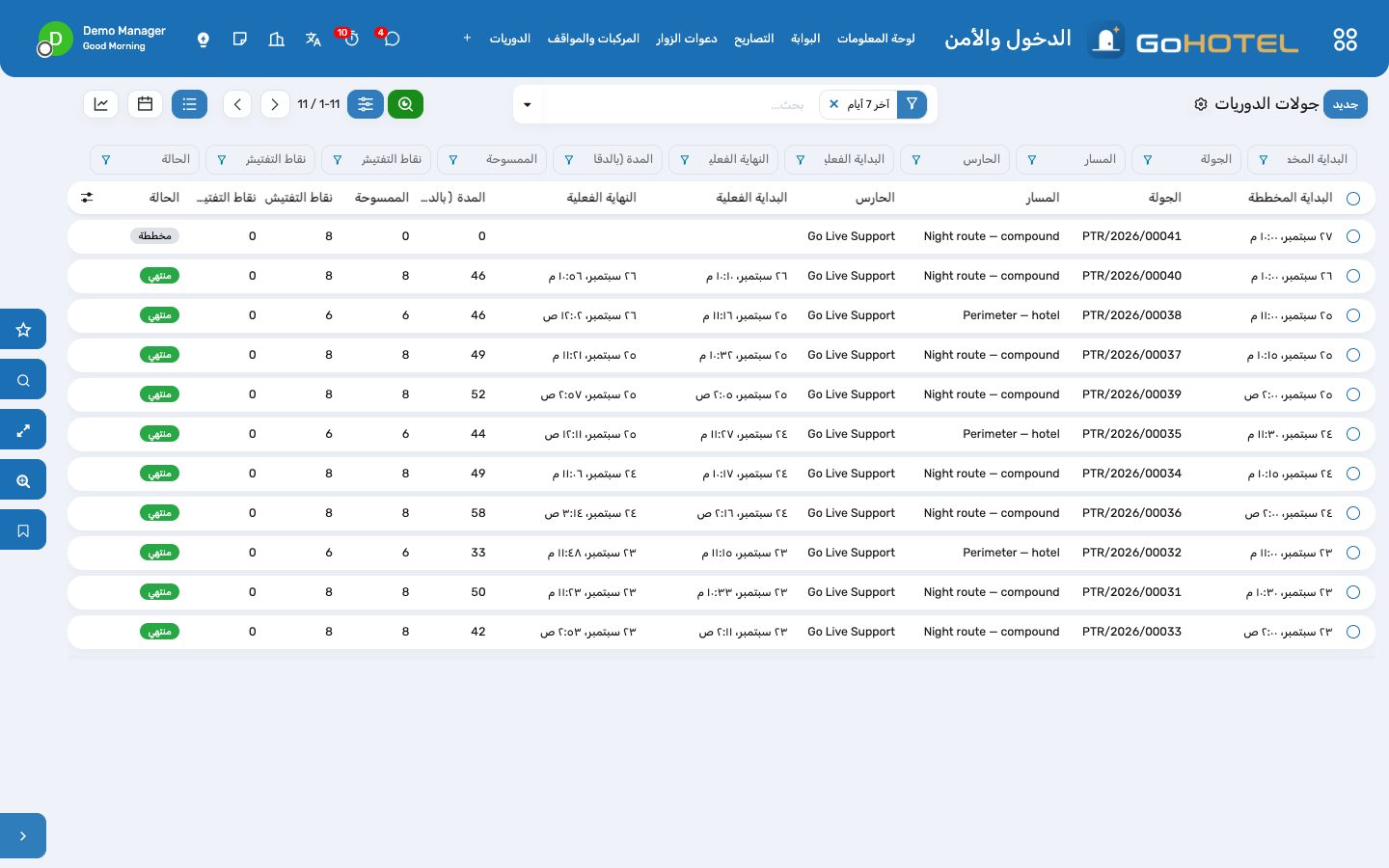Open the دعوات الزوار menu
The image size is (1389, 868).
point(687,39)
